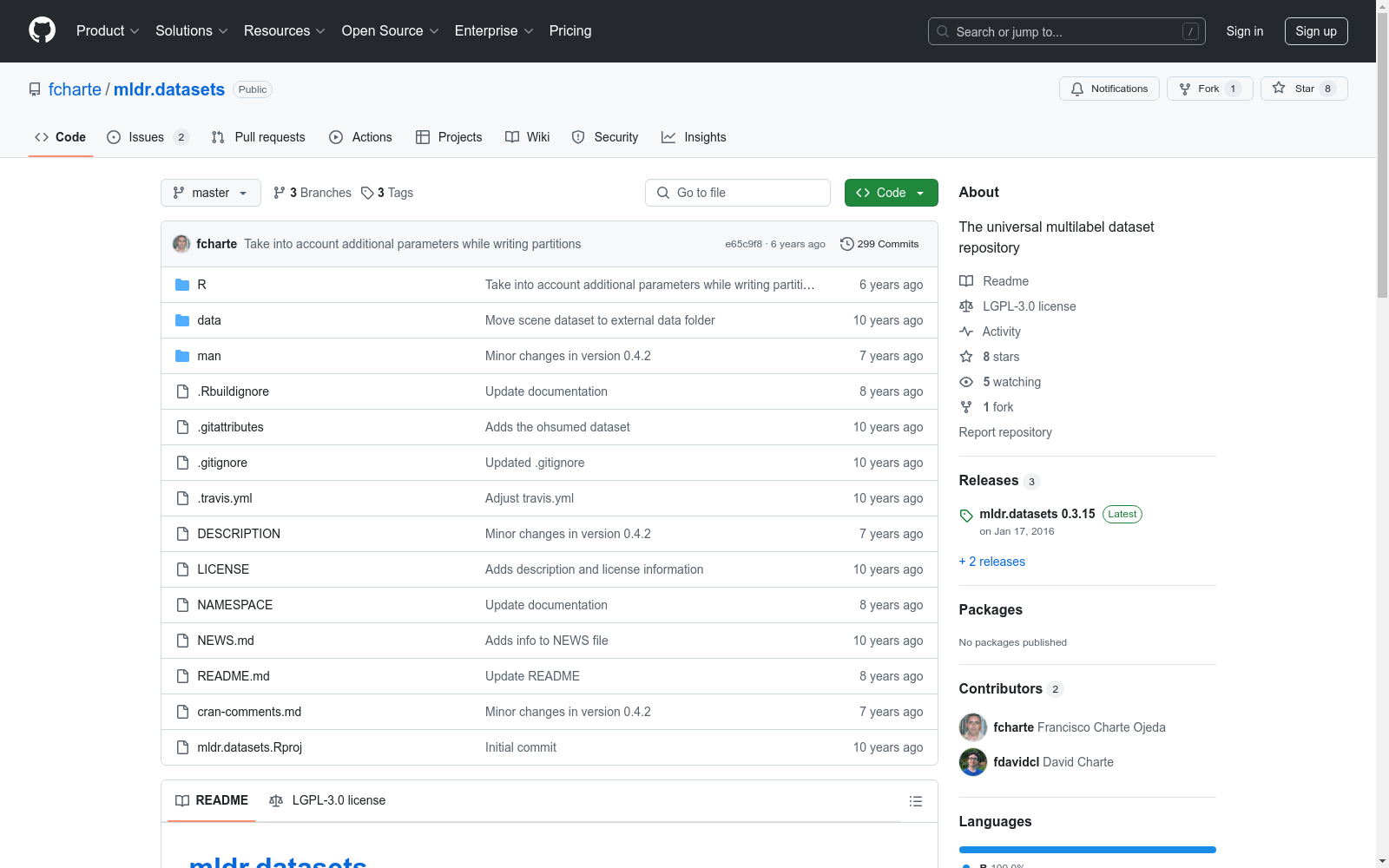Click the 299 Commits link
The height and width of the screenshot is (868, 1389).
(x=879, y=244)
